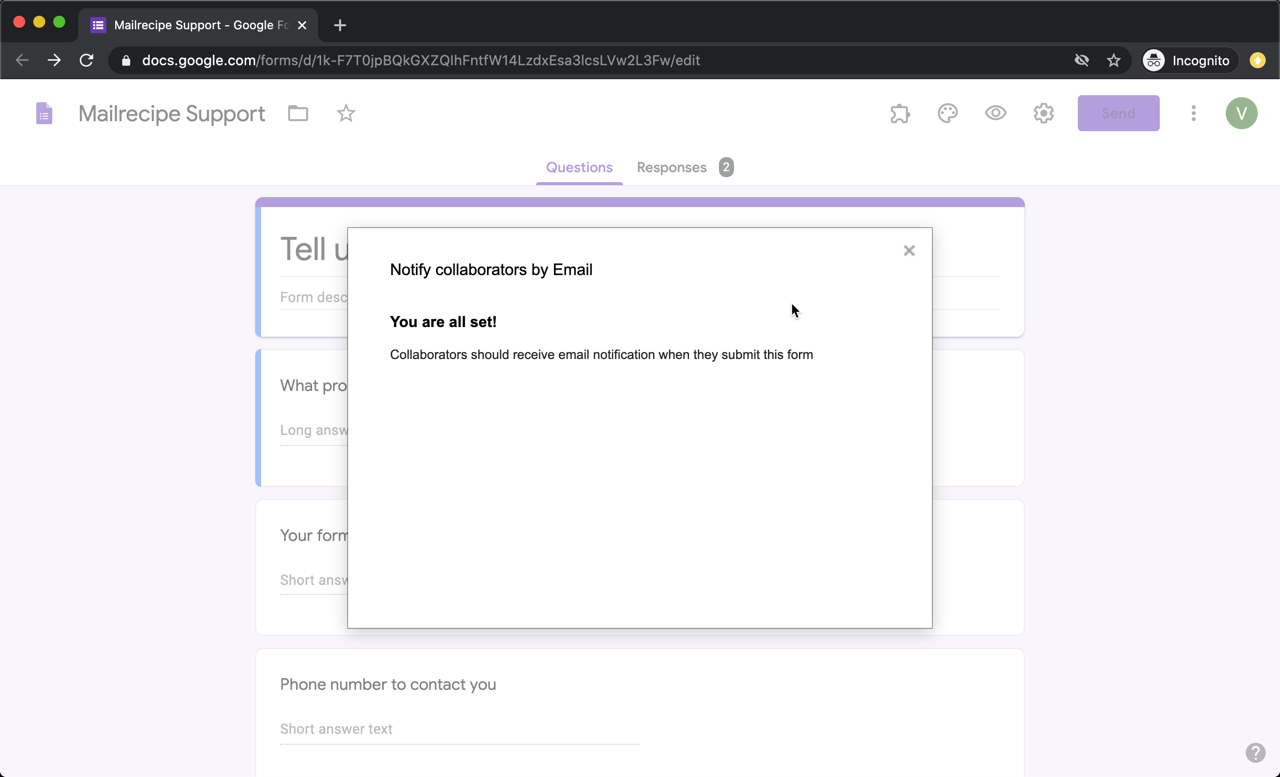Star the Mailrecipe Support form
The image size is (1280, 777).
(x=345, y=113)
